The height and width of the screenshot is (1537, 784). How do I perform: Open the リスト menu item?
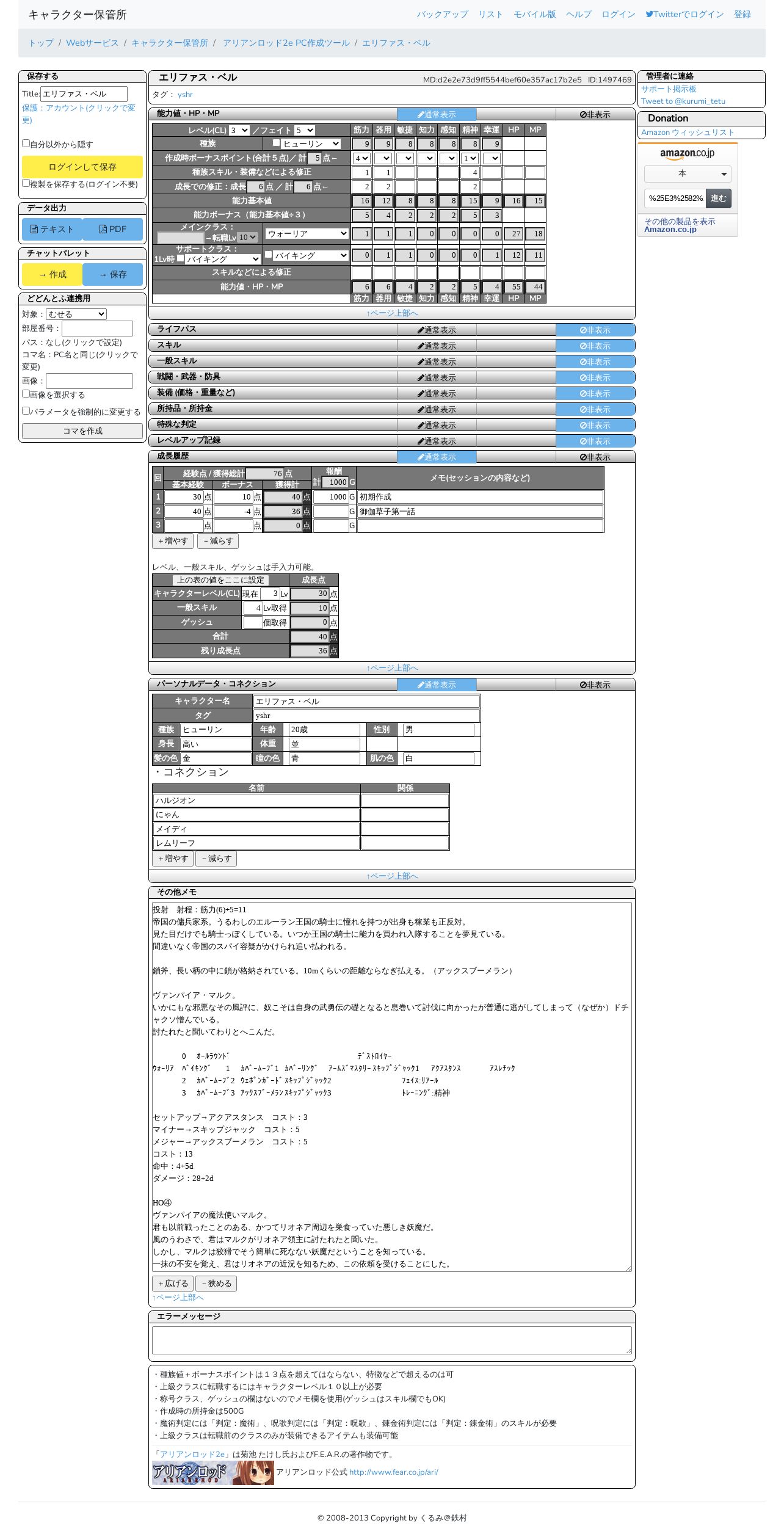click(490, 14)
